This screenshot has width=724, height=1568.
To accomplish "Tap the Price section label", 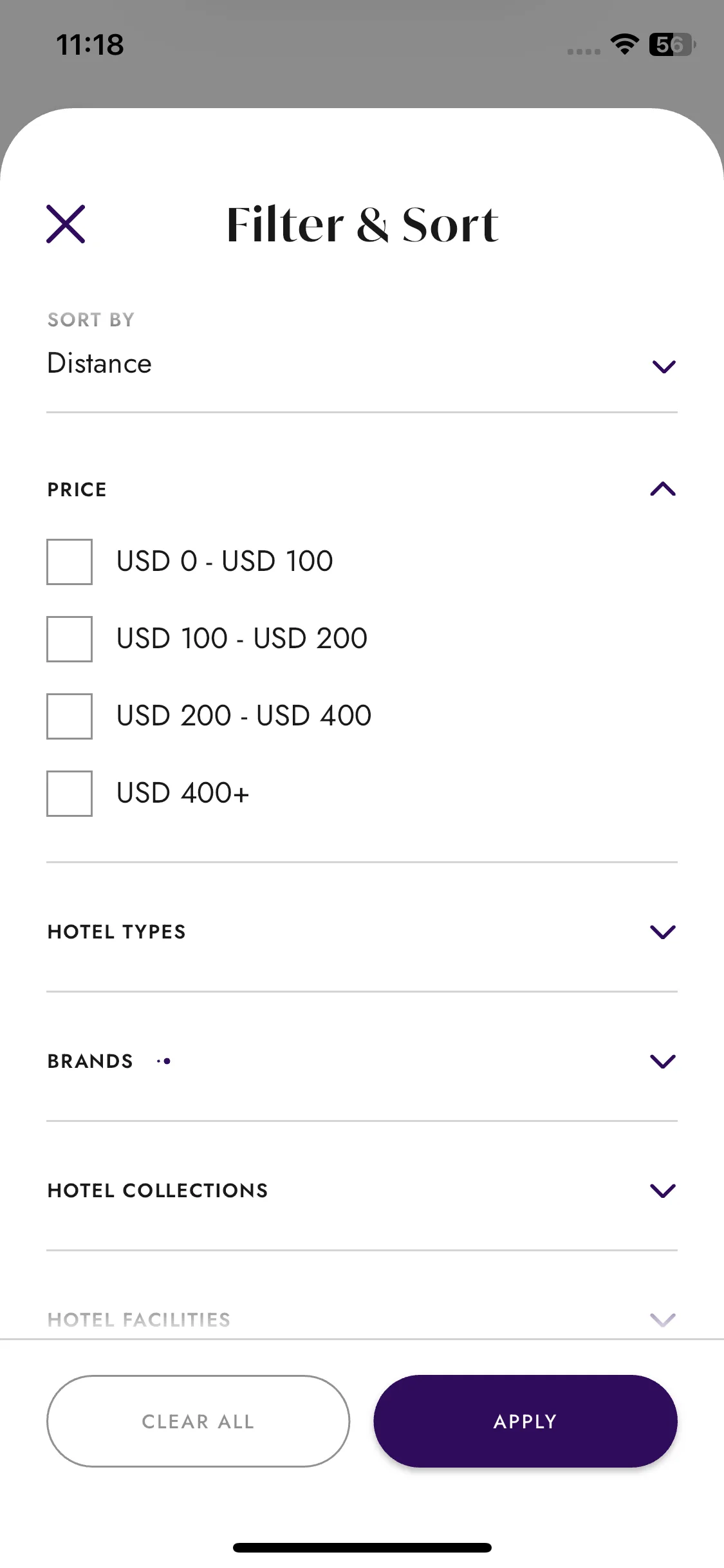I will coord(77,489).
